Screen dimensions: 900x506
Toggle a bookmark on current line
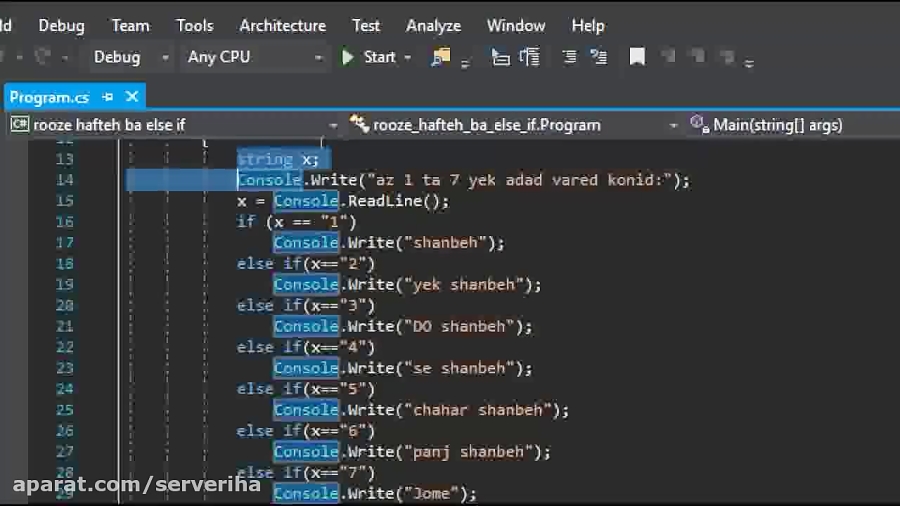coord(637,57)
